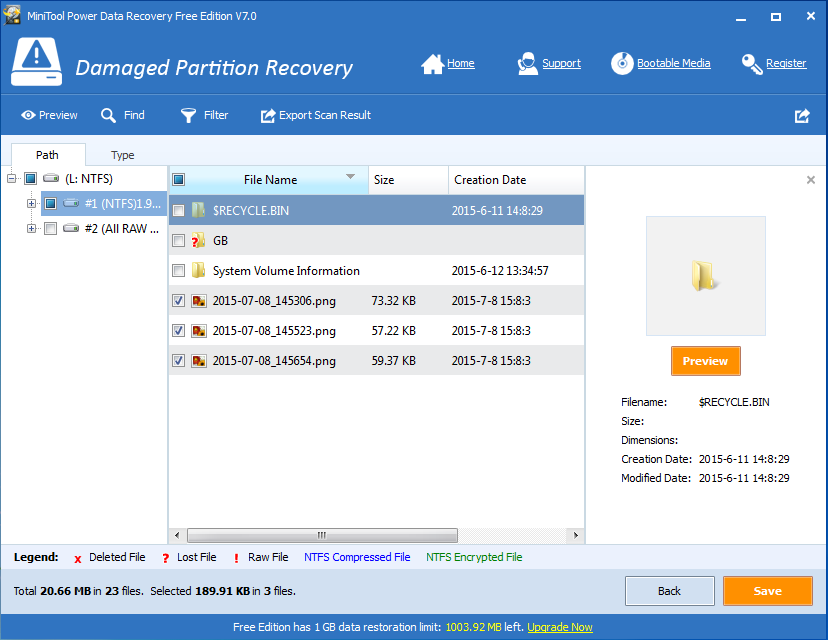Click the Damaged Partition Recovery warning drive icon

[36, 61]
